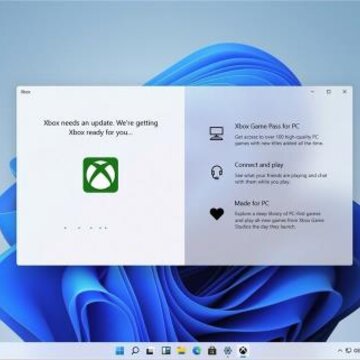This screenshot has width=360, height=360.
Task: Open Settings gear on the taskbar
Action: click(228, 350)
